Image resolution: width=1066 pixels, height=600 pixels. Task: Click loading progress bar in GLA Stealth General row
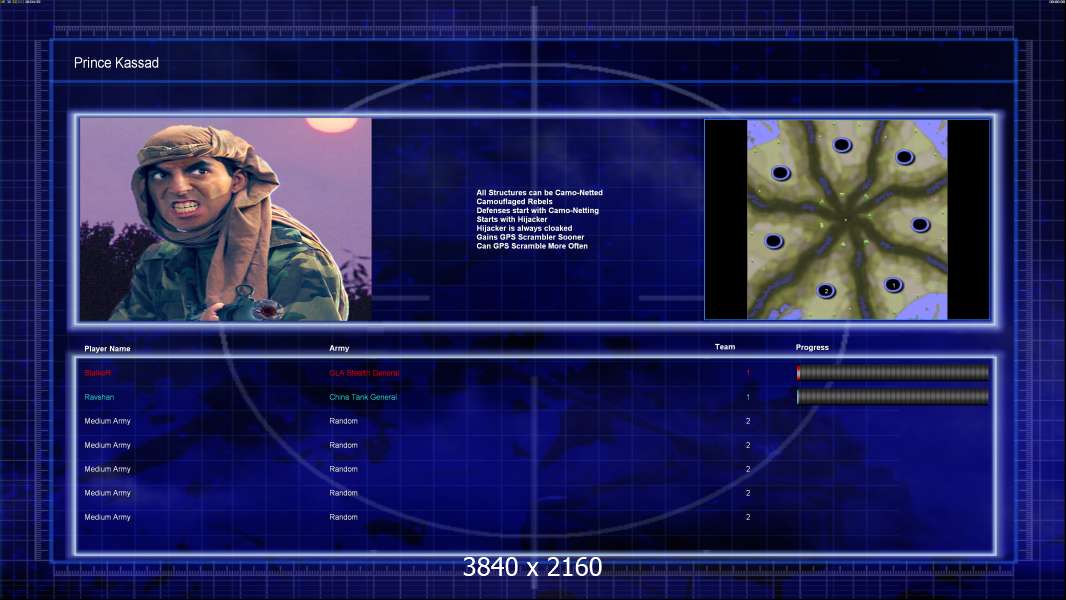pos(893,372)
